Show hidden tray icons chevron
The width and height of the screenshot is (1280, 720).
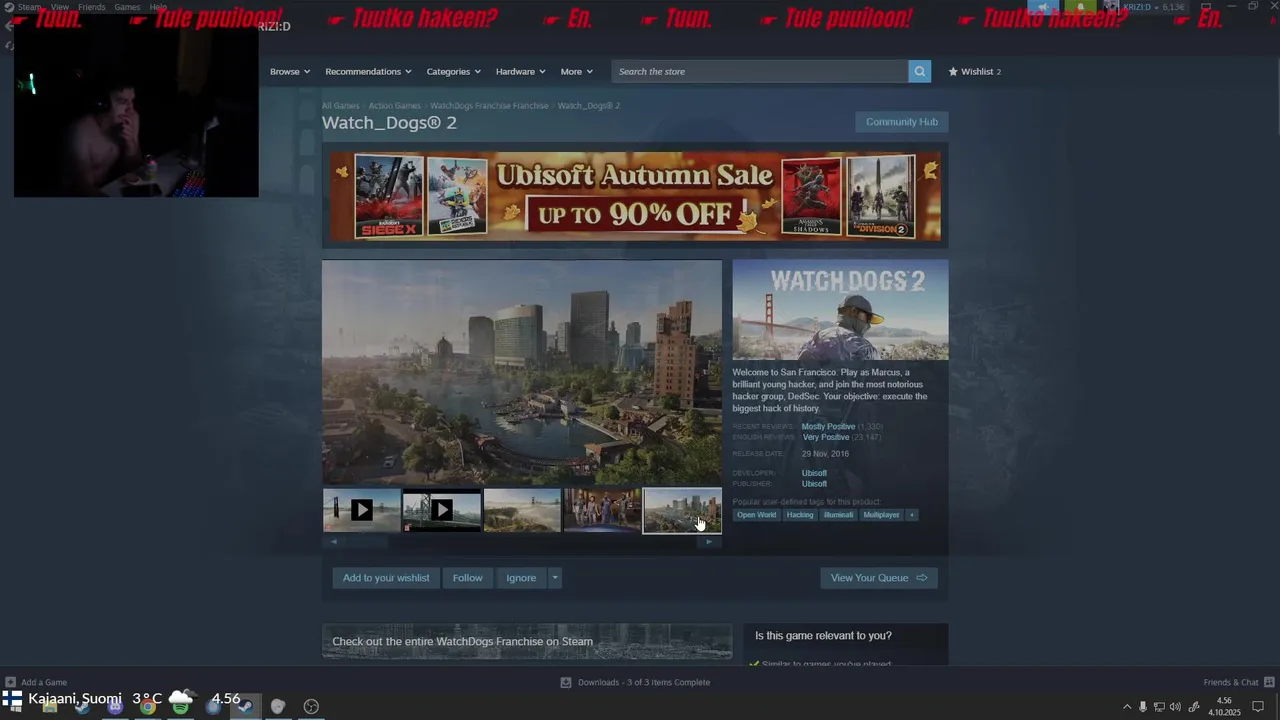1127,707
